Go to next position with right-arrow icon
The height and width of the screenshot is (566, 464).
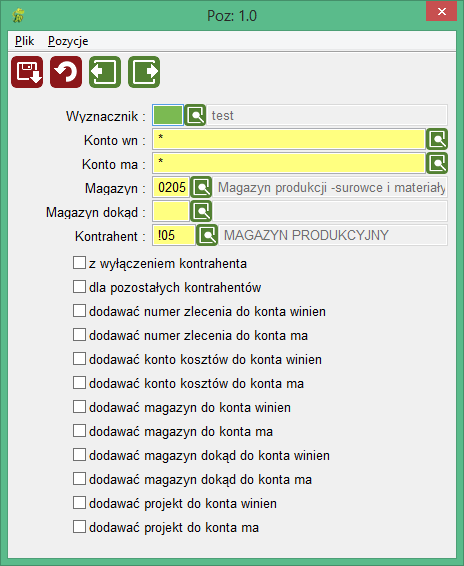tap(144, 72)
